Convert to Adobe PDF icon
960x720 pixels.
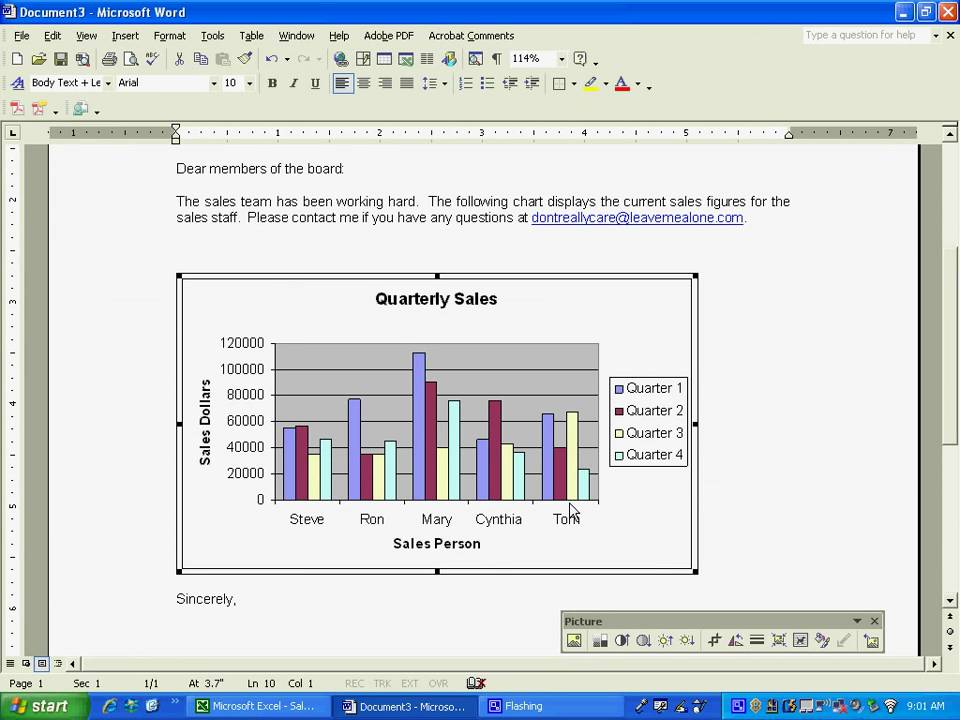(x=17, y=109)
